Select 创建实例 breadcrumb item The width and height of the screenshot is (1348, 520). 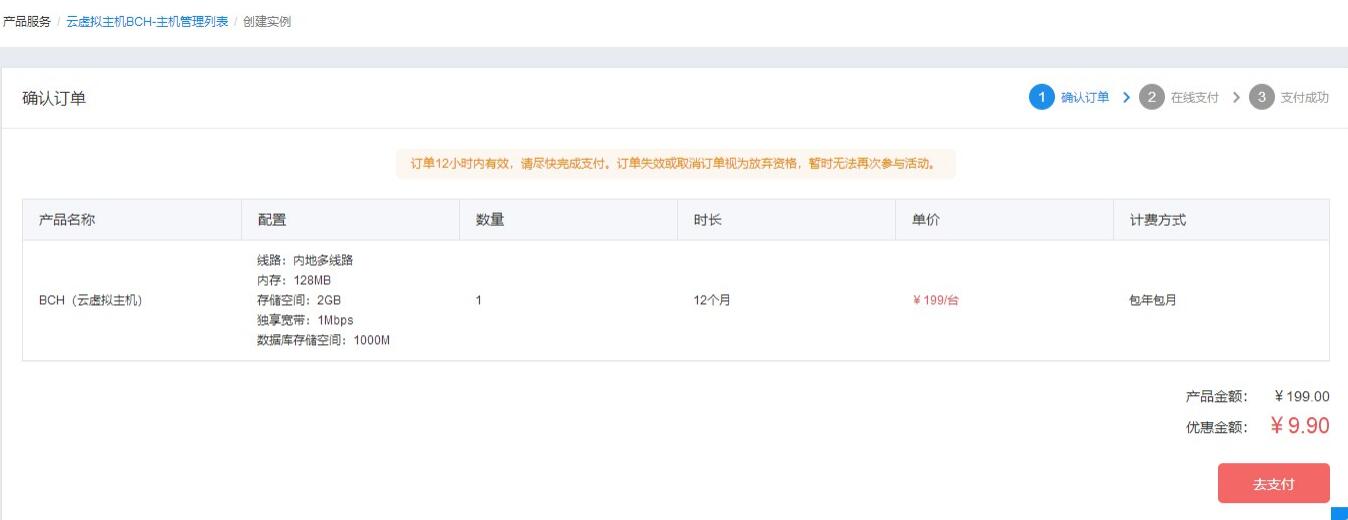point(267,21)
